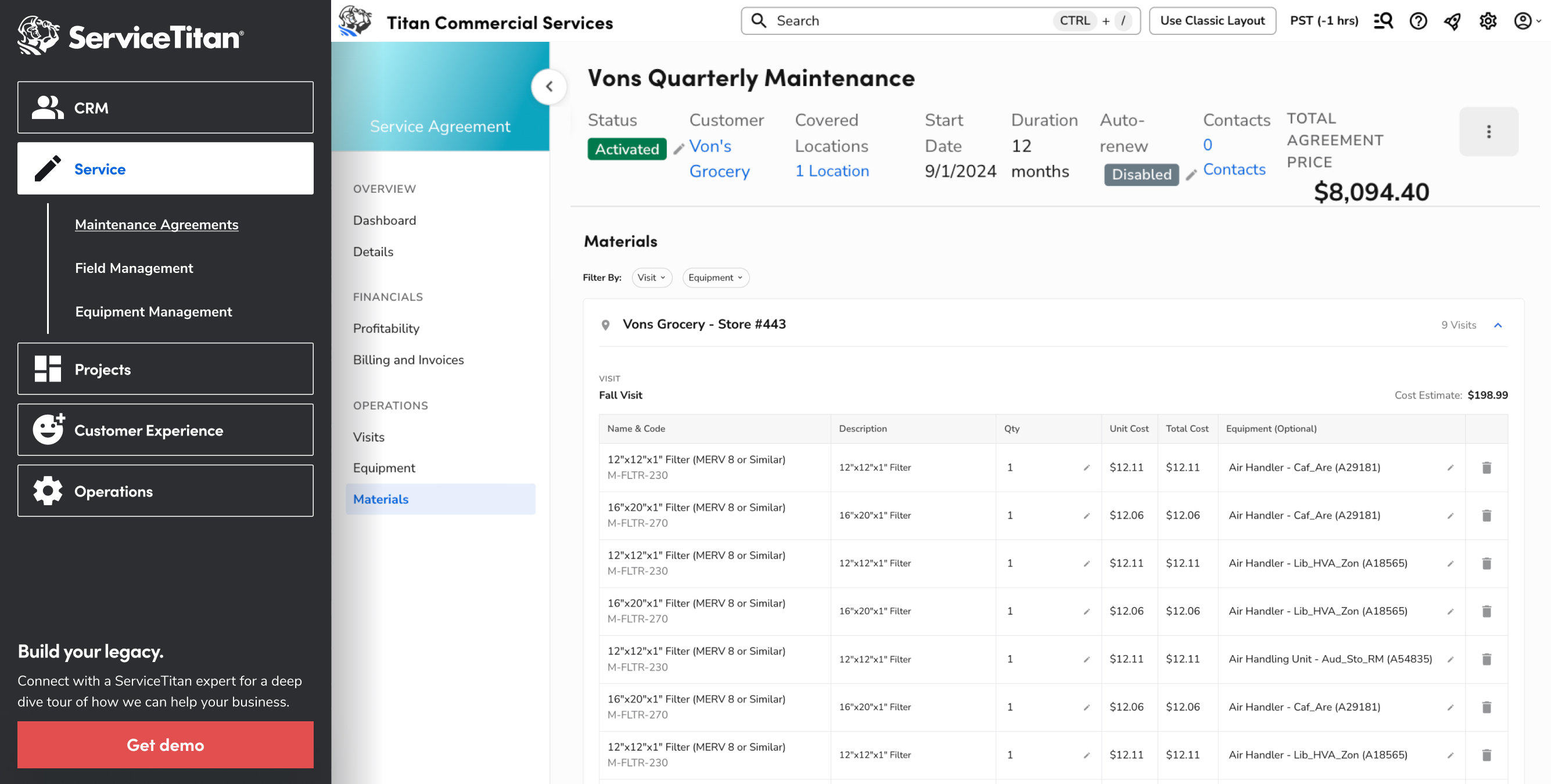Go to Billing and Invoices
The width and height of the screenshot is (1551, 784).
[x=408, y=359]
